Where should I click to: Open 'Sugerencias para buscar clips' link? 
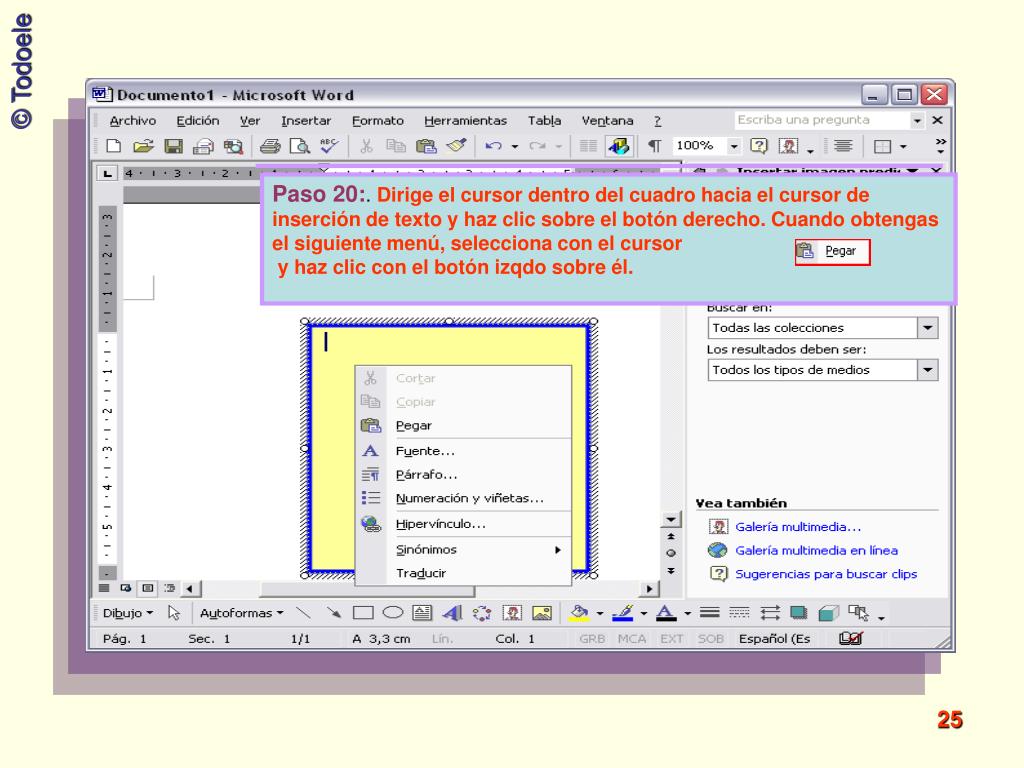(x=826, y=573)
